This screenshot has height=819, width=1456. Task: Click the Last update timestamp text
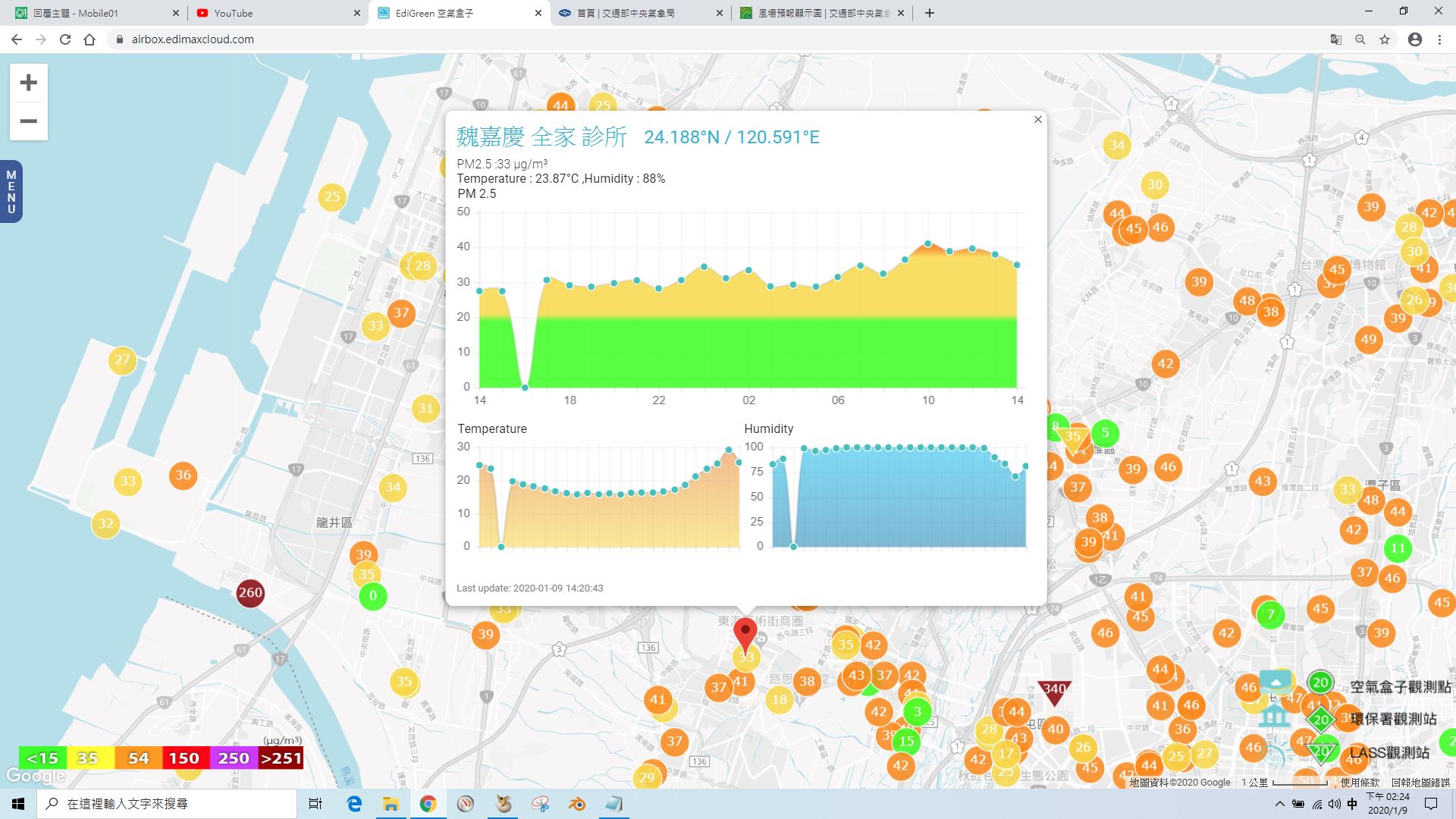point(529,588)
